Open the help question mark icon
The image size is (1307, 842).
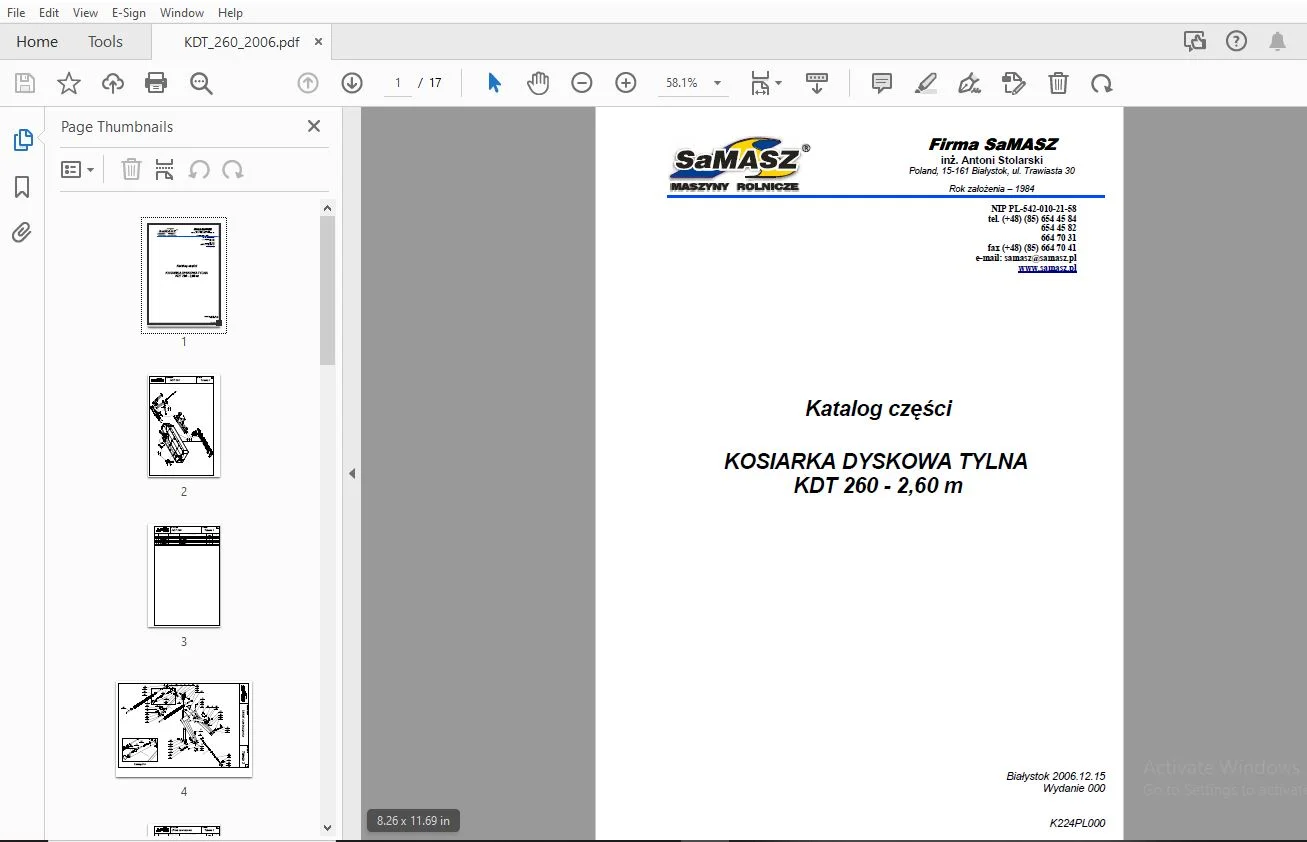[1237, 41]
